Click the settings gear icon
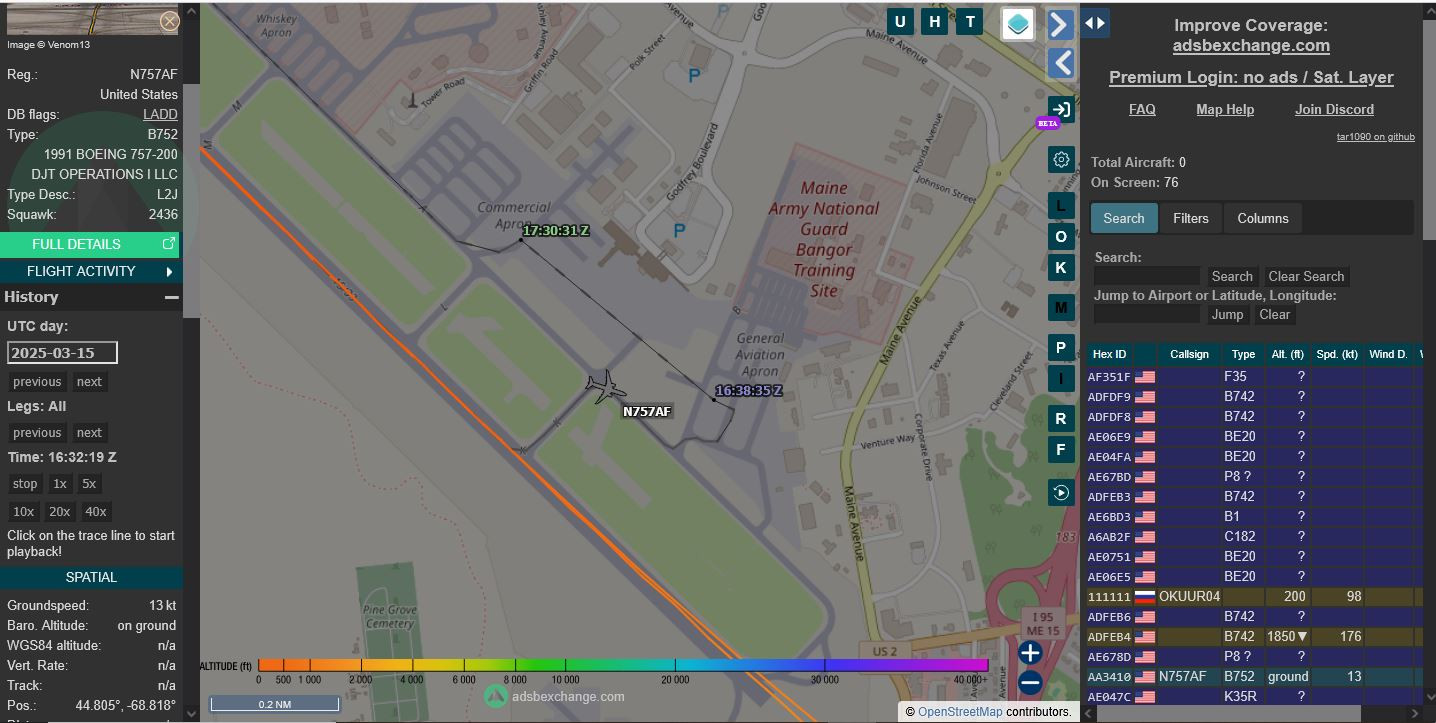Image resolution: width=1436 pixels, height=723 pixels. (1061, 159)
